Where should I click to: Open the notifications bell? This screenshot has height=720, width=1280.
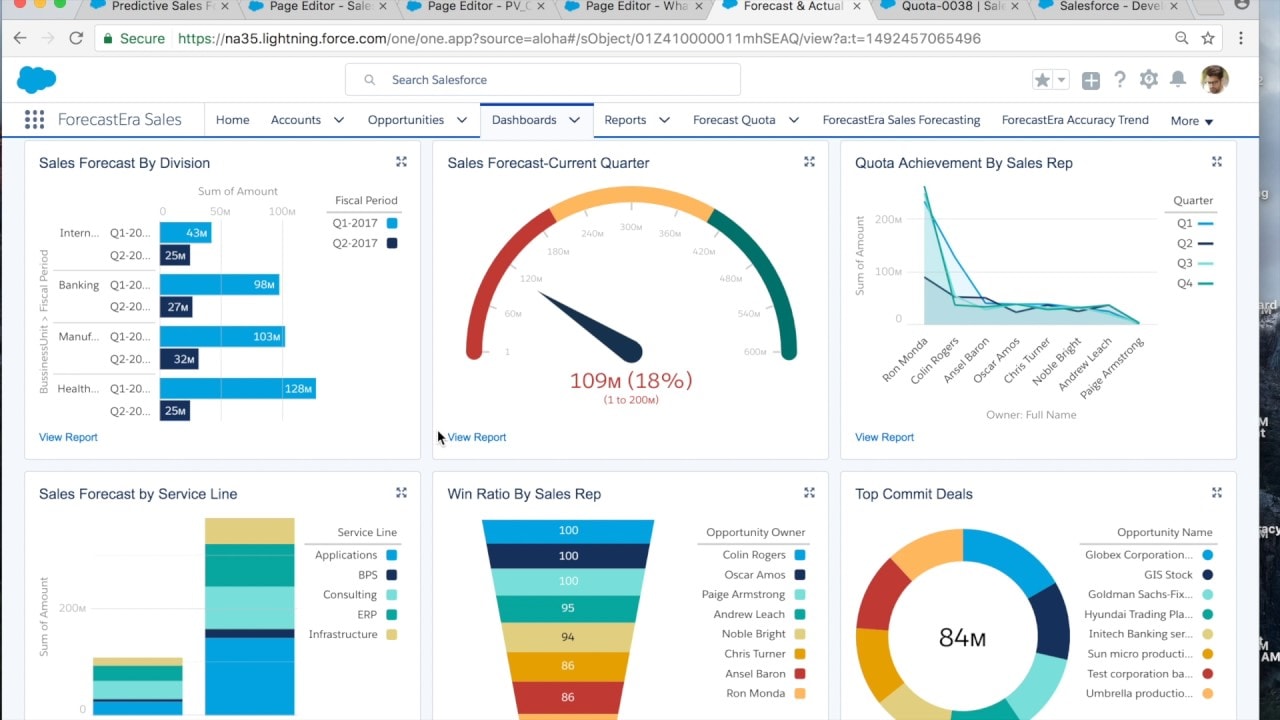point(1178,80)
